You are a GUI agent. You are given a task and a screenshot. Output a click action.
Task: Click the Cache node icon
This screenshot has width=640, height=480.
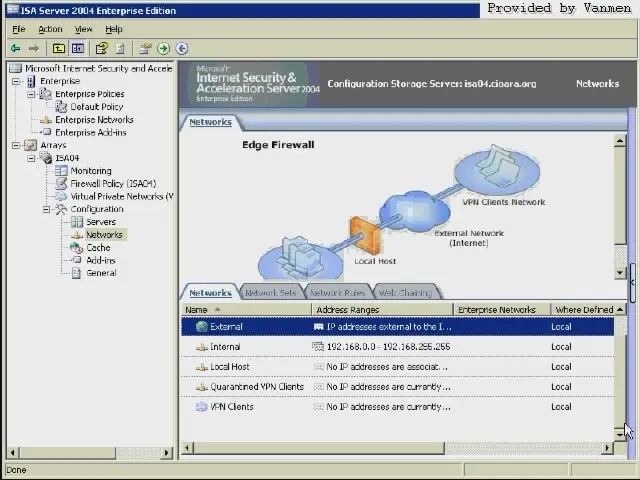(77, 247)
